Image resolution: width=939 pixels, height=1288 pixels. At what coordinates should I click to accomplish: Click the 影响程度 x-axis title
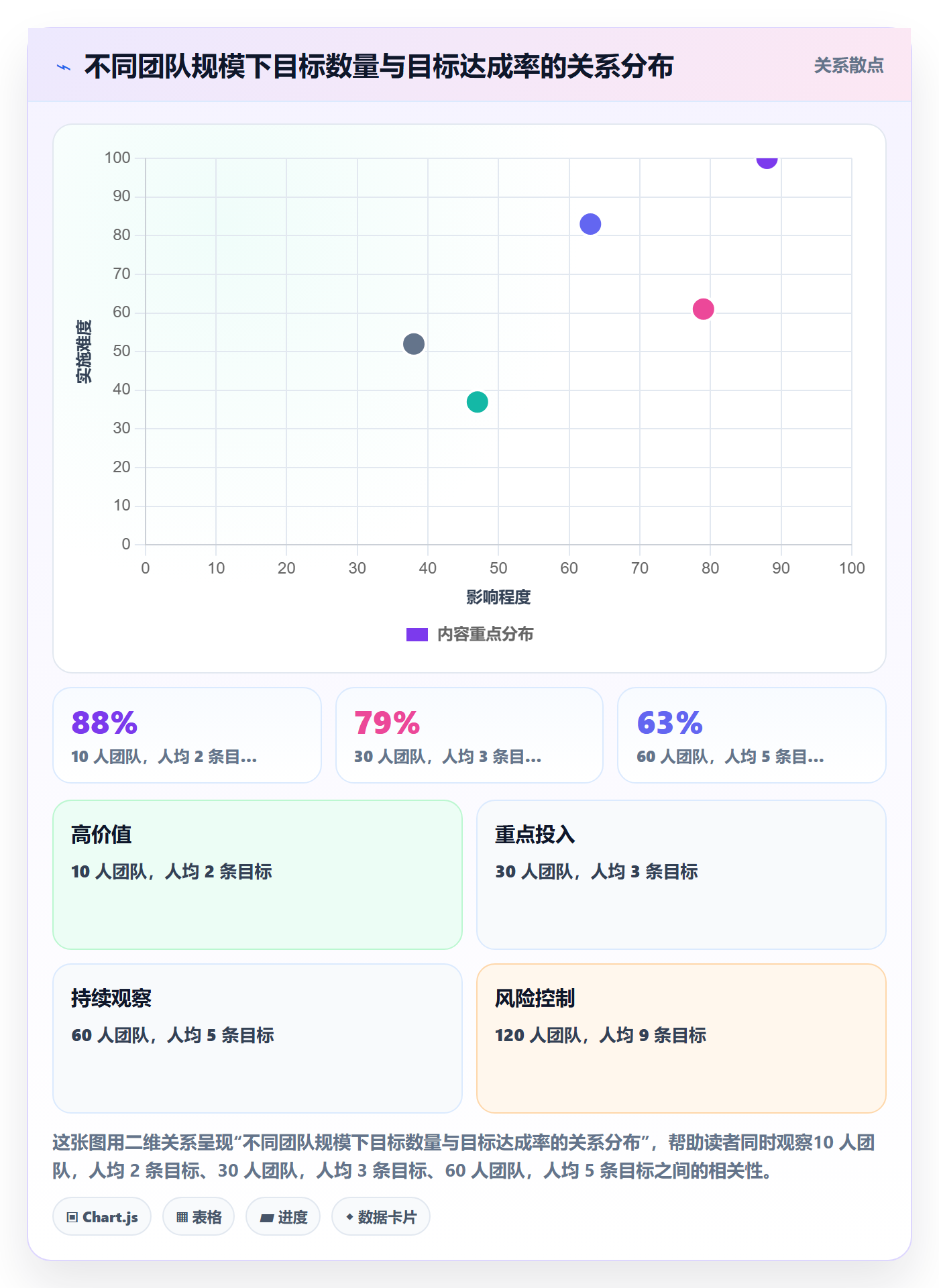click(498, 597)
